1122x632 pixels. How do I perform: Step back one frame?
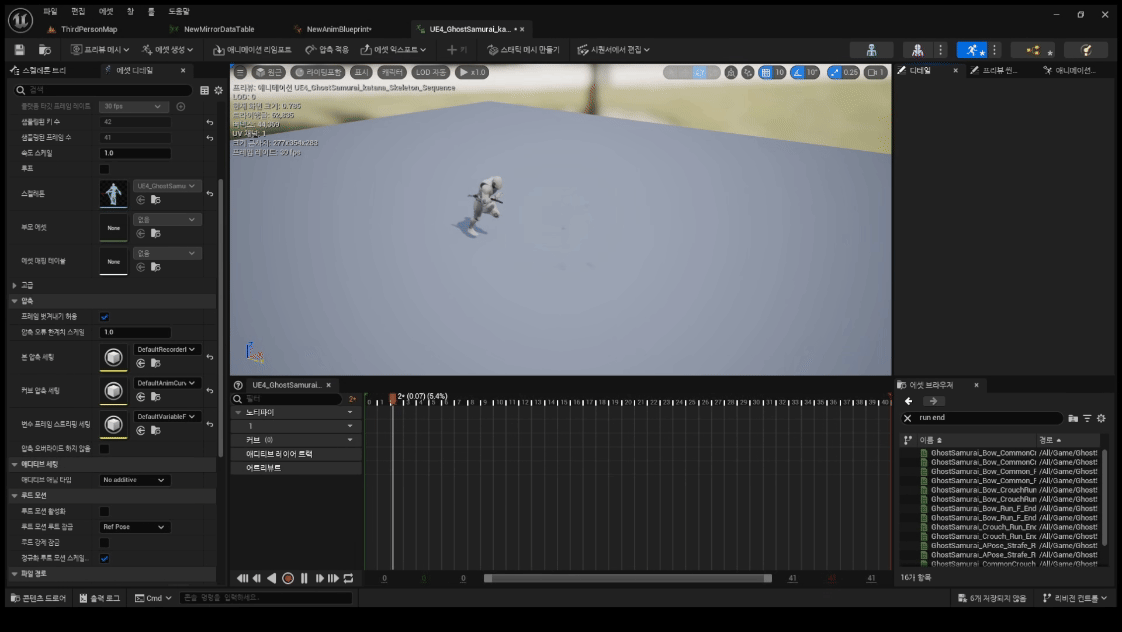[257, 578]
